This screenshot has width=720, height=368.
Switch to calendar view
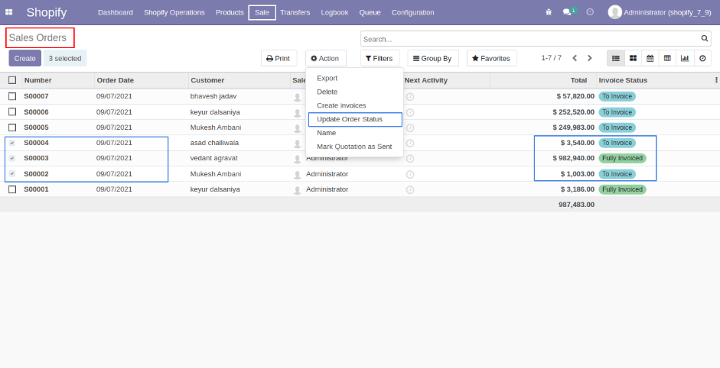[x=650, y=58]
